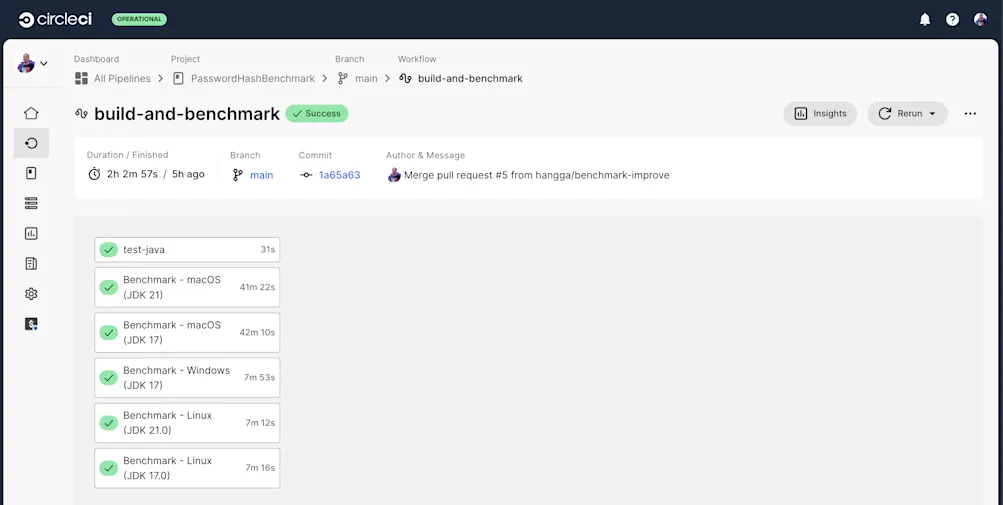Click the workflow icon beside build-and-benchmark title

coord(81,114)
